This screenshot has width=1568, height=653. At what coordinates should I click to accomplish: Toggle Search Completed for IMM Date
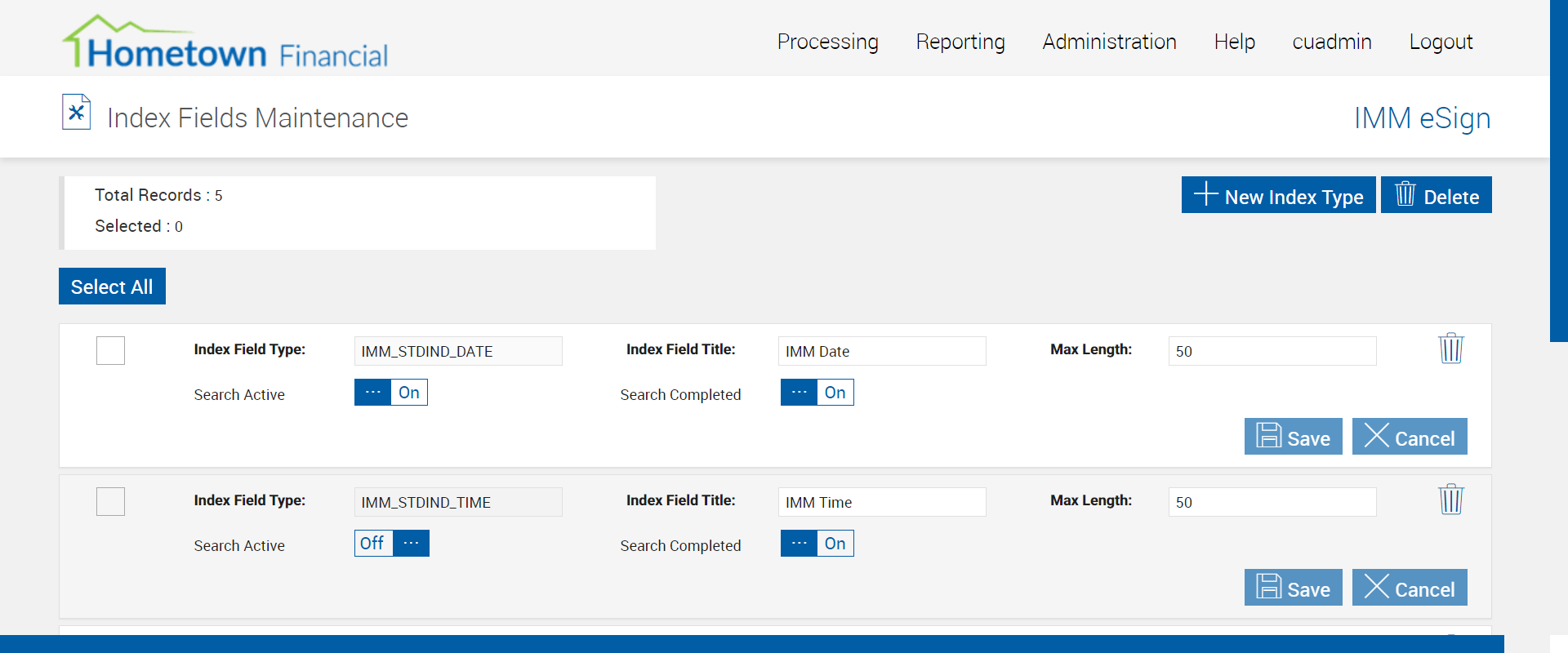pyautogui.click(x=817, y=393)
